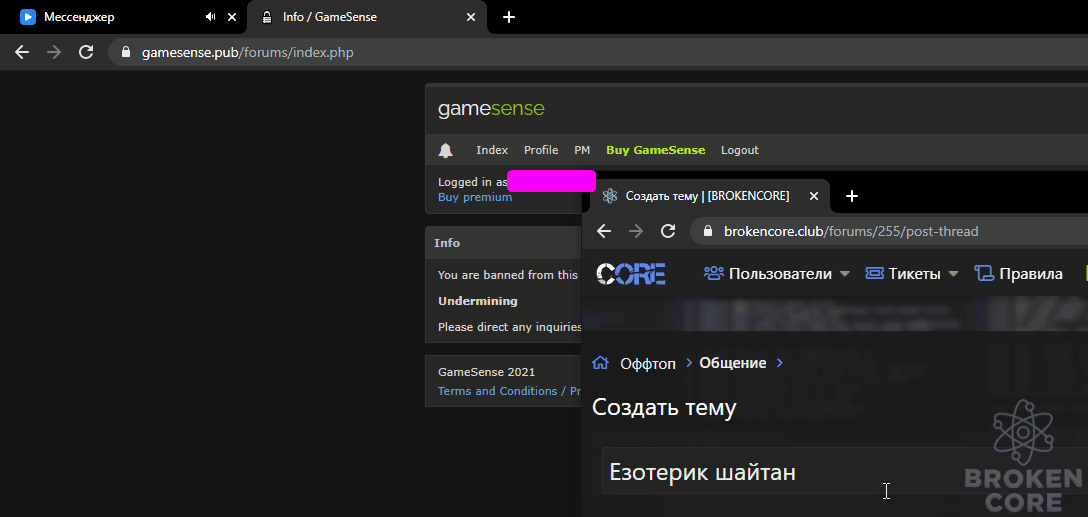Open GameSense notifications bell
Viewport: 1088px width, 517px height.
(x=445, y=150)
